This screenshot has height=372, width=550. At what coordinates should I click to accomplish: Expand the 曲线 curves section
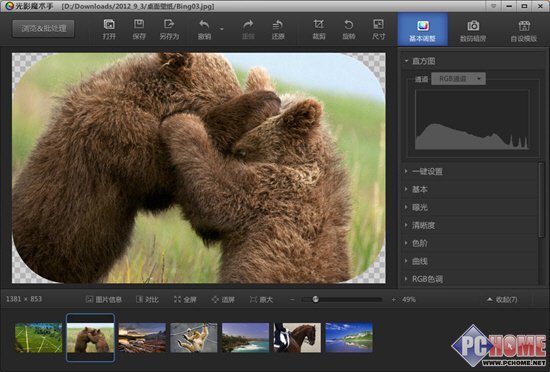click(470, 261)
